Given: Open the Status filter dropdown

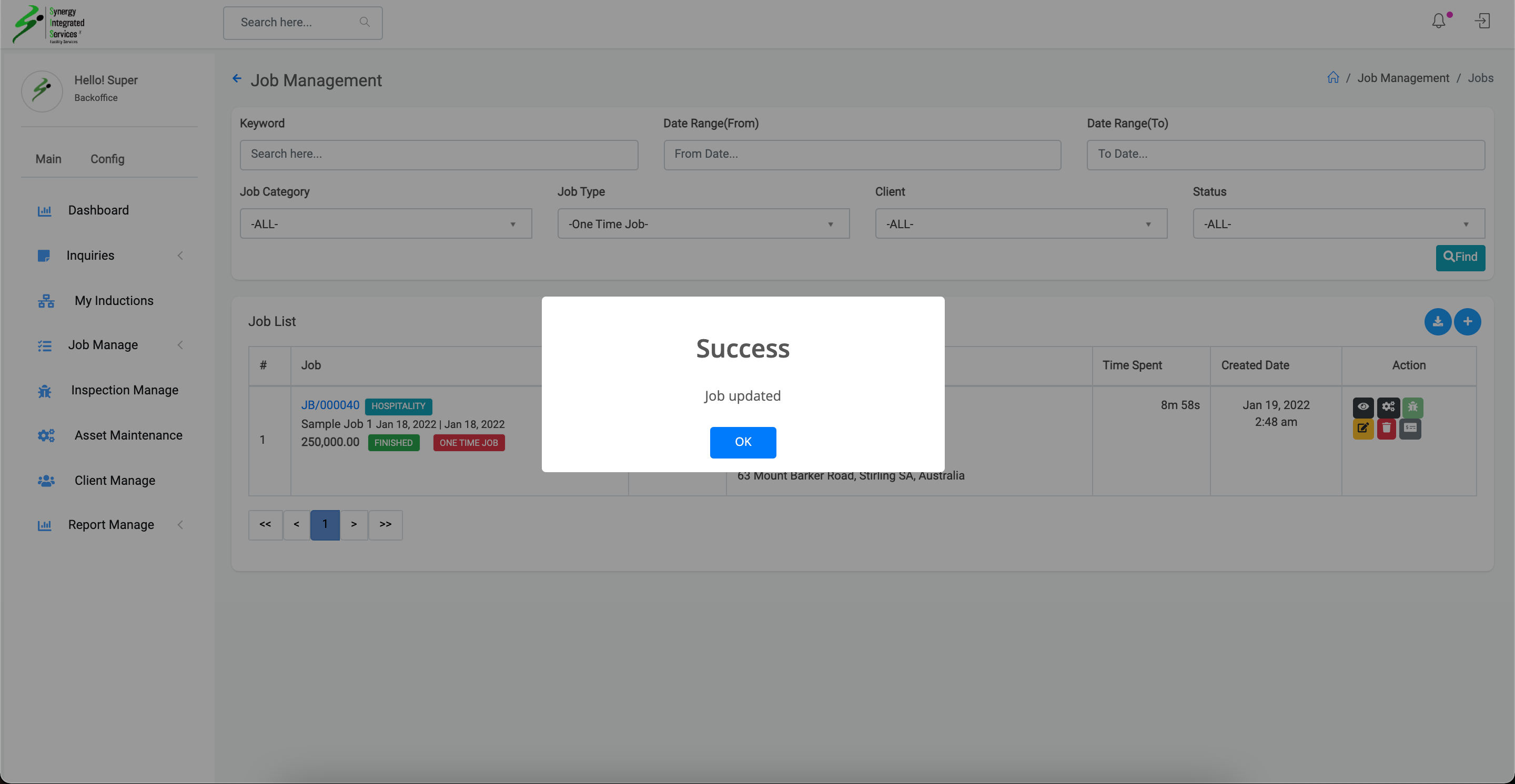Looking at the screenshot, I should tap(1338, 224).
